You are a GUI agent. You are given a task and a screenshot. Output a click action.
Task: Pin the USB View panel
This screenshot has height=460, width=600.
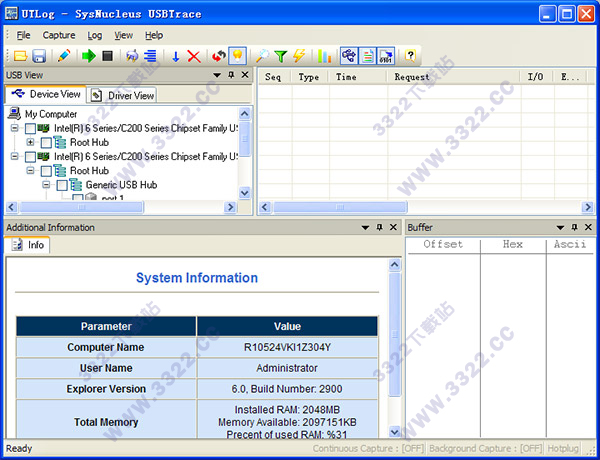(x=231, y=75)
